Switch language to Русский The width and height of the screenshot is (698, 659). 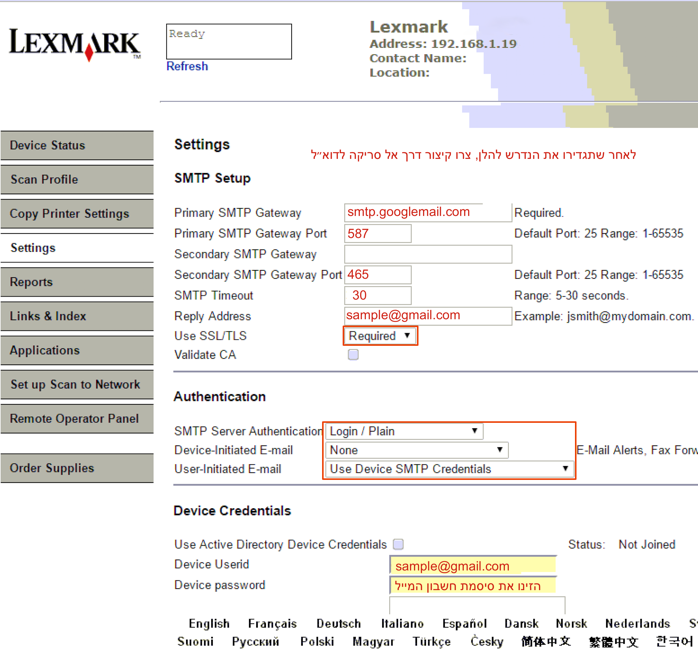(x=256, y=641)
